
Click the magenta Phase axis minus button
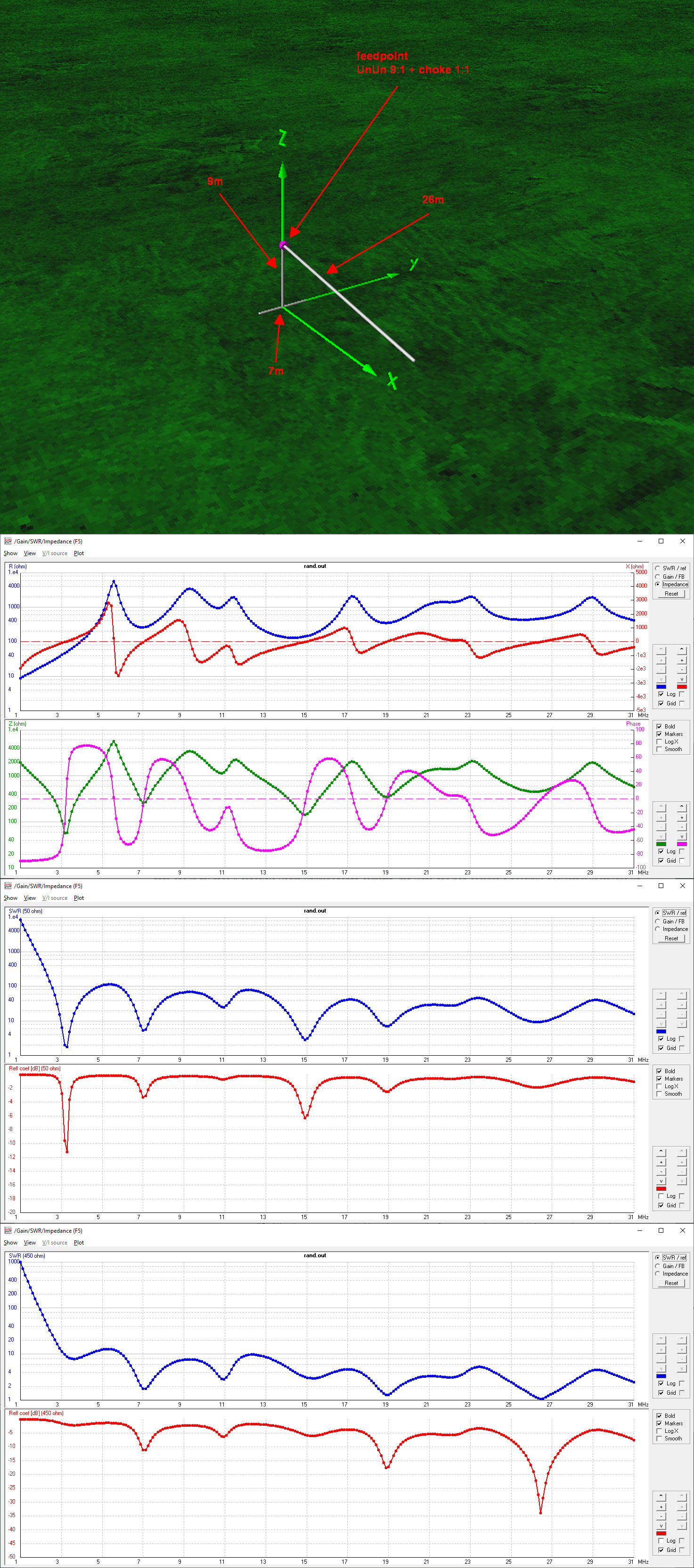click(682, 827)
